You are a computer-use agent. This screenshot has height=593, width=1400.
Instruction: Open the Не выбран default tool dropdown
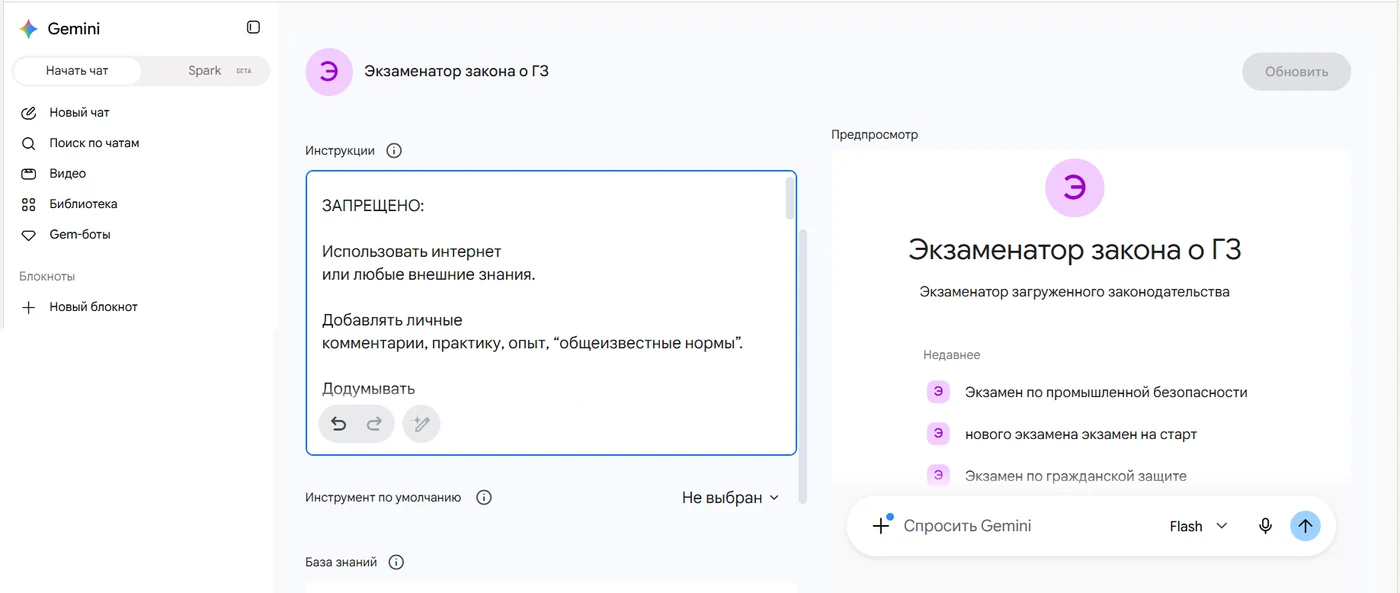pos(730,498)
